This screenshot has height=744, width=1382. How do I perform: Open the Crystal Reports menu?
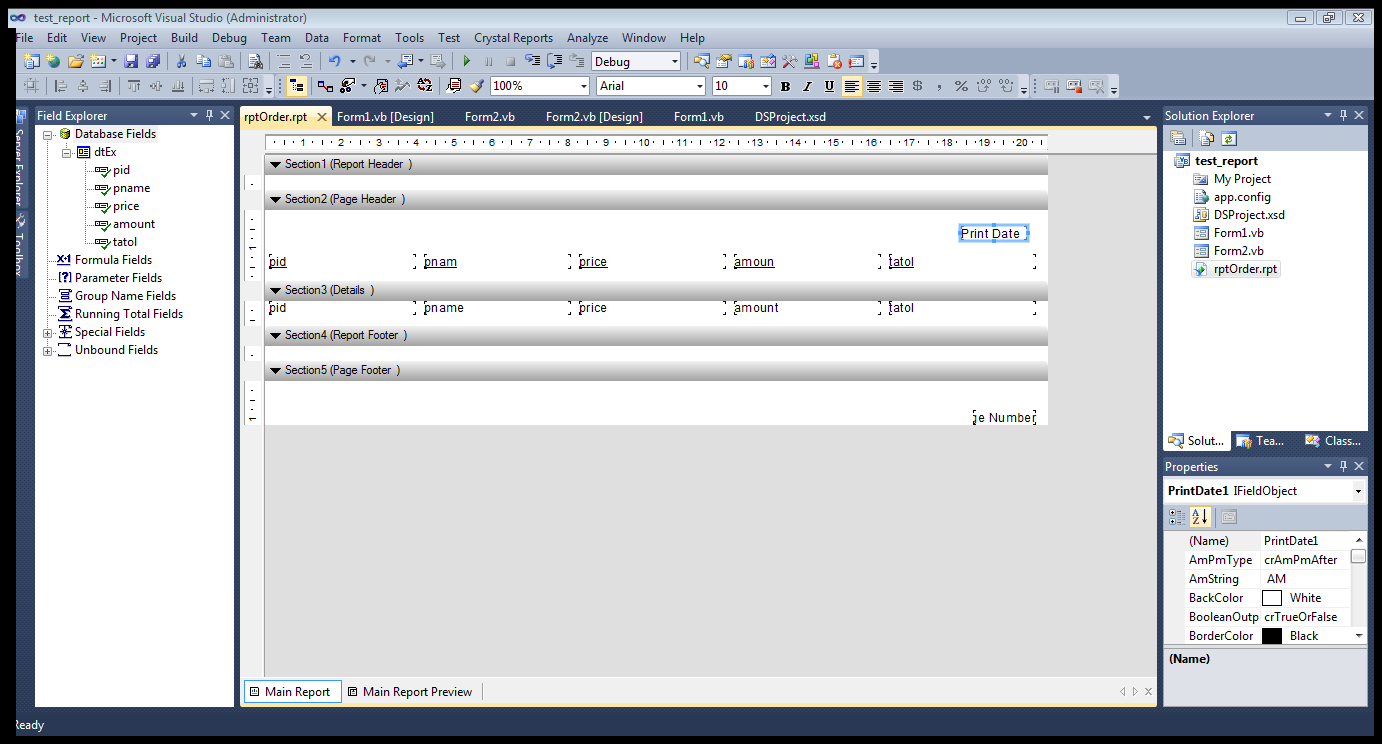513,38
